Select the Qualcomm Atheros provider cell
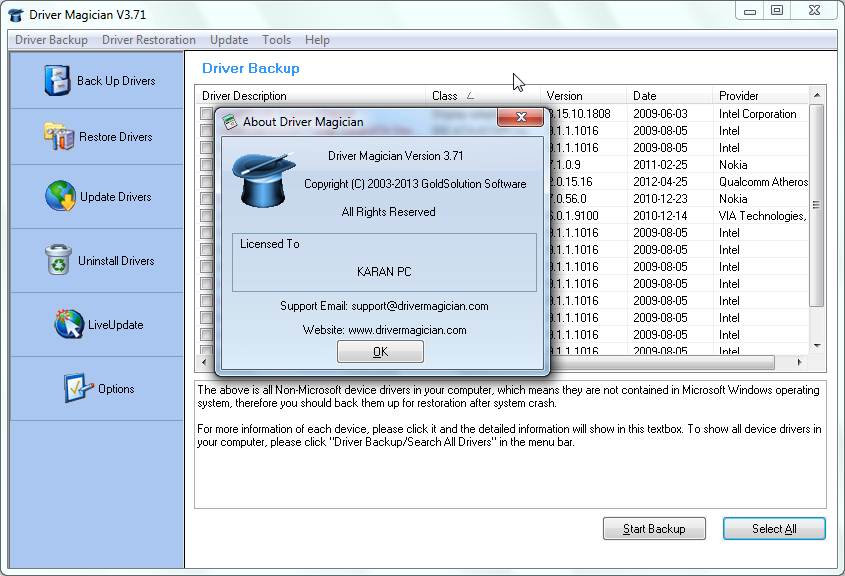 763,182
